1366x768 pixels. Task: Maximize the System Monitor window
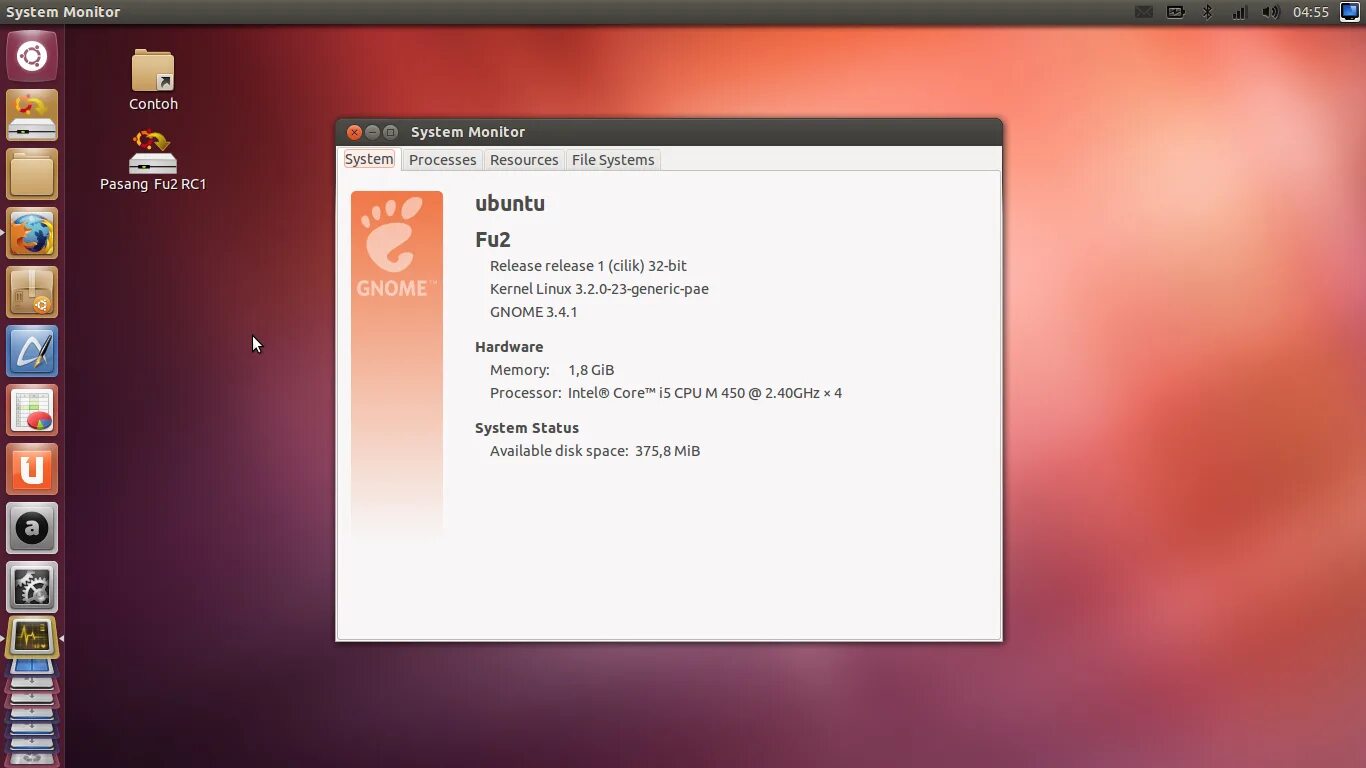(x=390, y=132)
